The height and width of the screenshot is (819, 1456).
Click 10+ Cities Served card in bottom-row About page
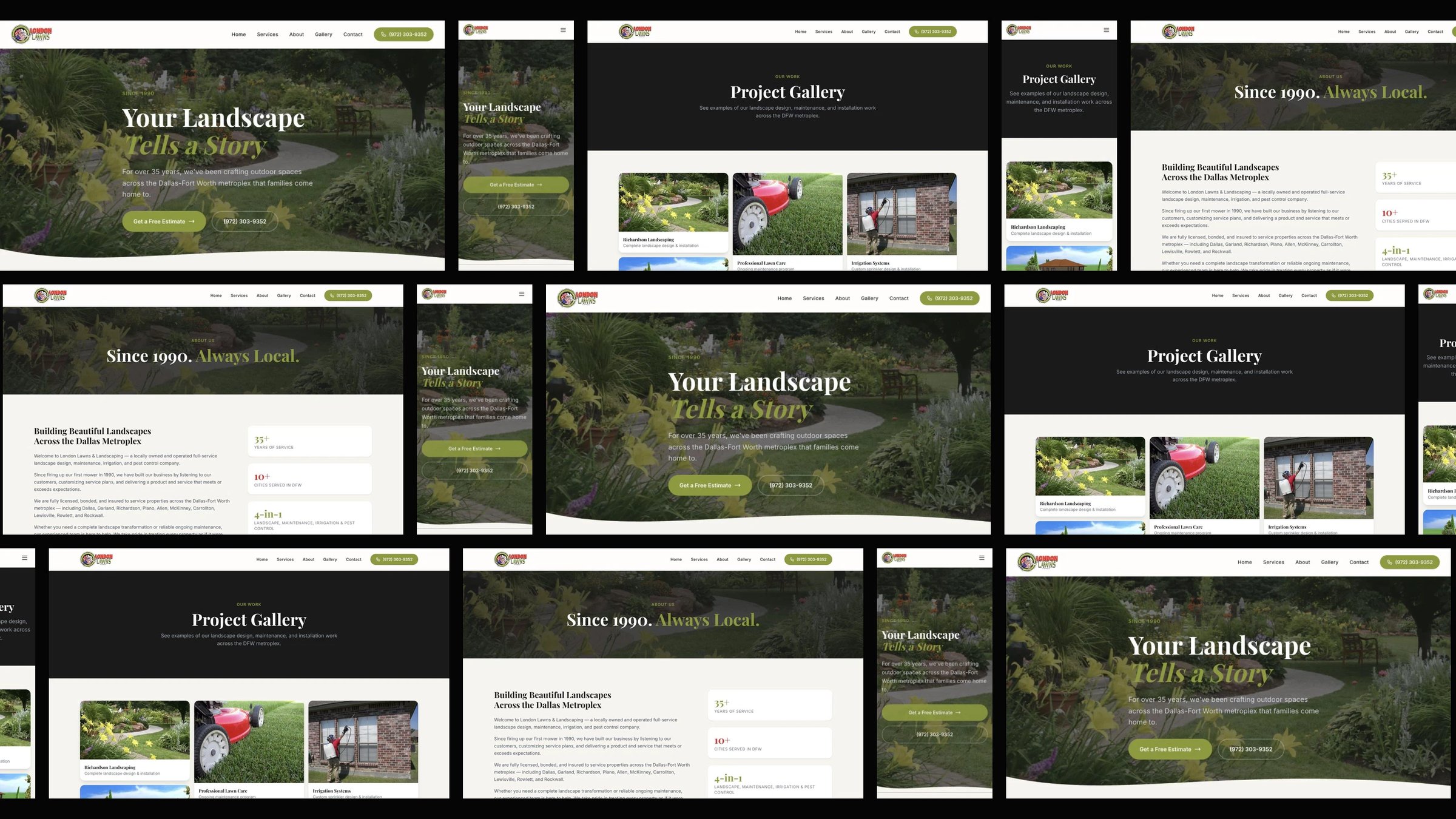pos(770,743)
